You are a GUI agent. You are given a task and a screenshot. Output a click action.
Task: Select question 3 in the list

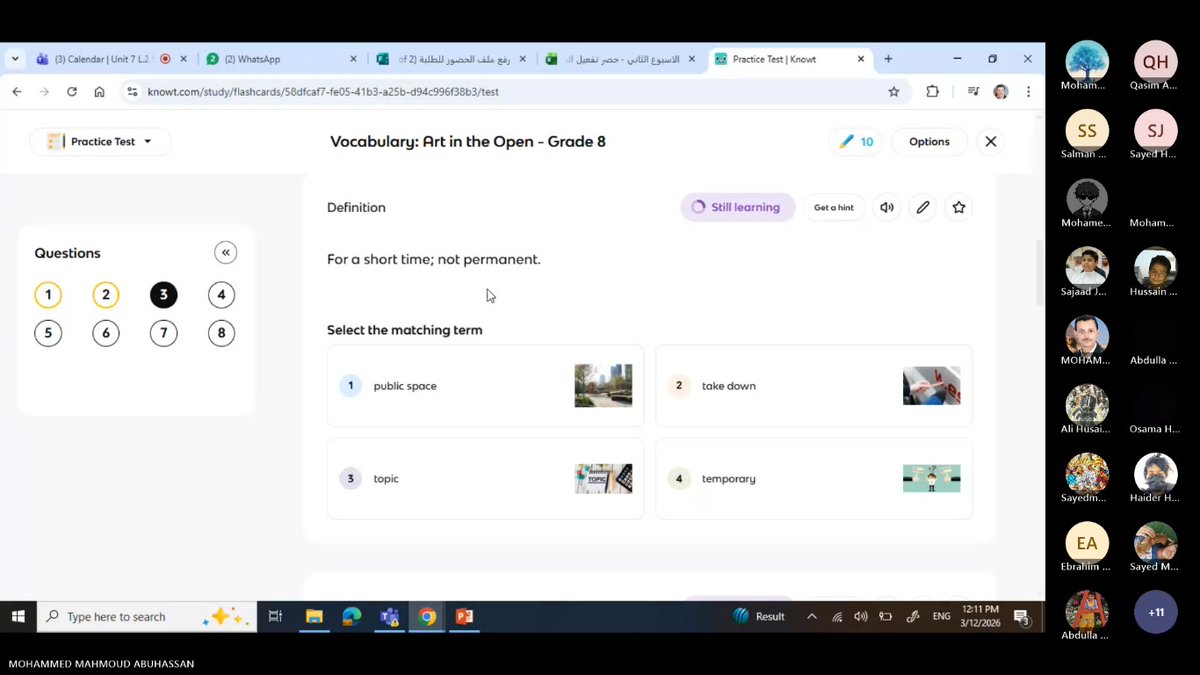(163, 295)
